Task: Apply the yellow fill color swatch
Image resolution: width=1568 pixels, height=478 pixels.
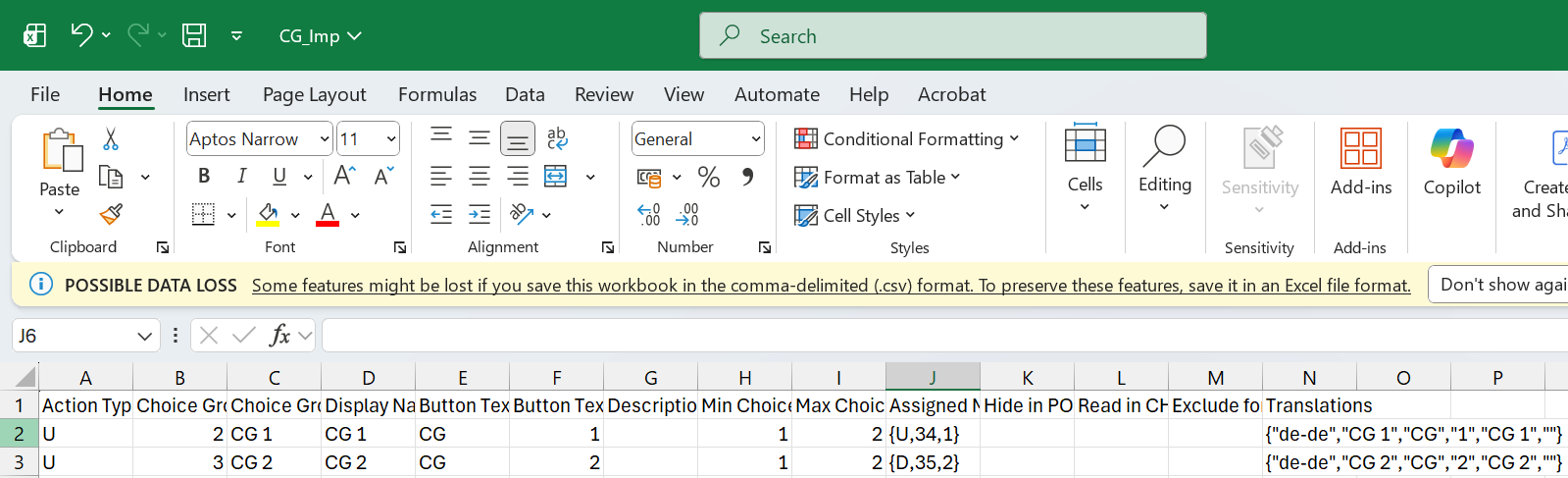Action: [x=268, y=215]
